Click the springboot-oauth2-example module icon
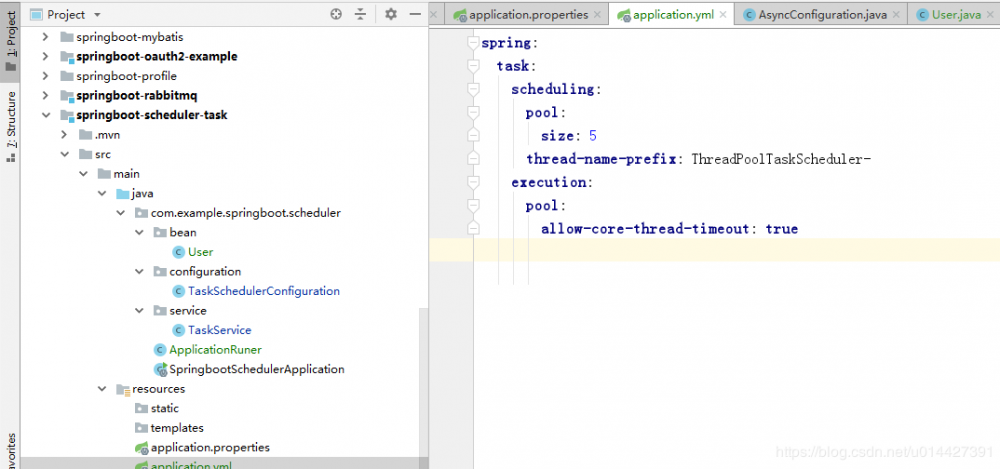 [66, 57]
